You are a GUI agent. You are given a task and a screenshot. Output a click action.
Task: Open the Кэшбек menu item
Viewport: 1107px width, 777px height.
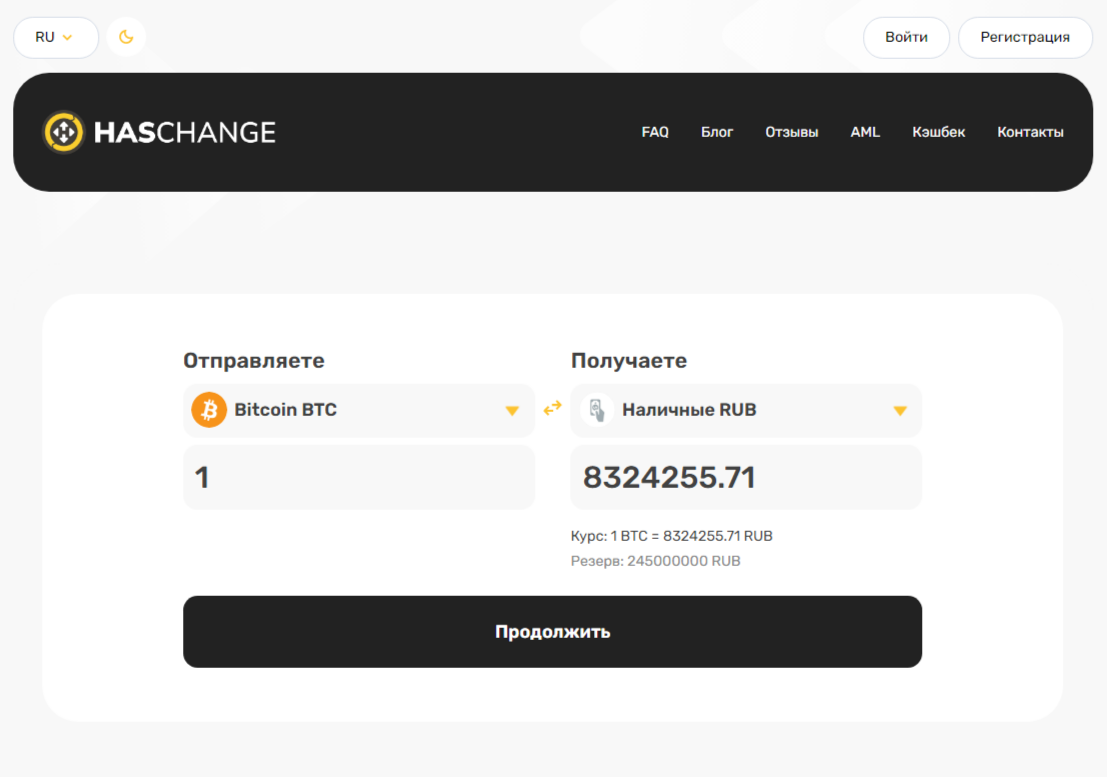pyautogui.click(x=938, y=132)
